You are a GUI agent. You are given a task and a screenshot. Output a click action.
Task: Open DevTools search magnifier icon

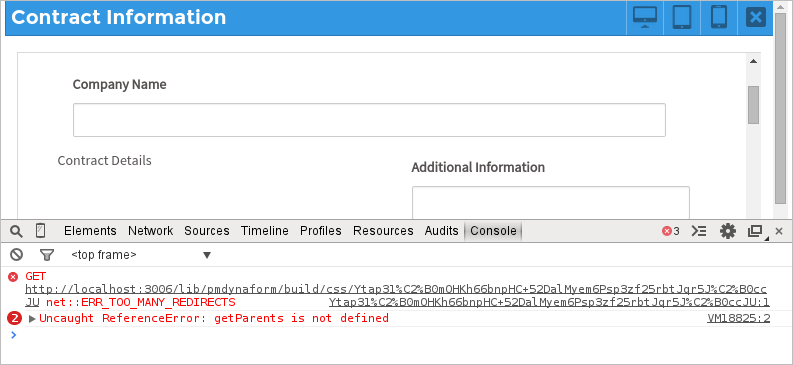tap(17, 231)
